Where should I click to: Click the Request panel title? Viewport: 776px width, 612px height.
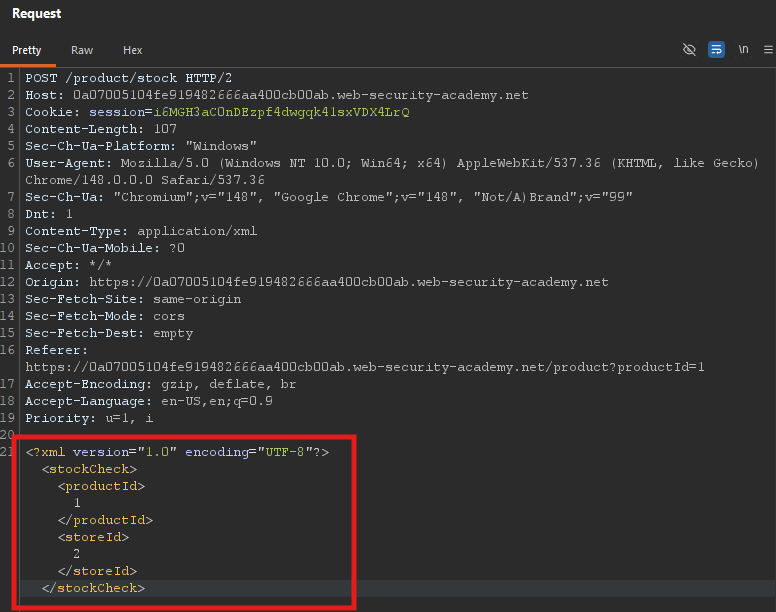tap(37, 14)
